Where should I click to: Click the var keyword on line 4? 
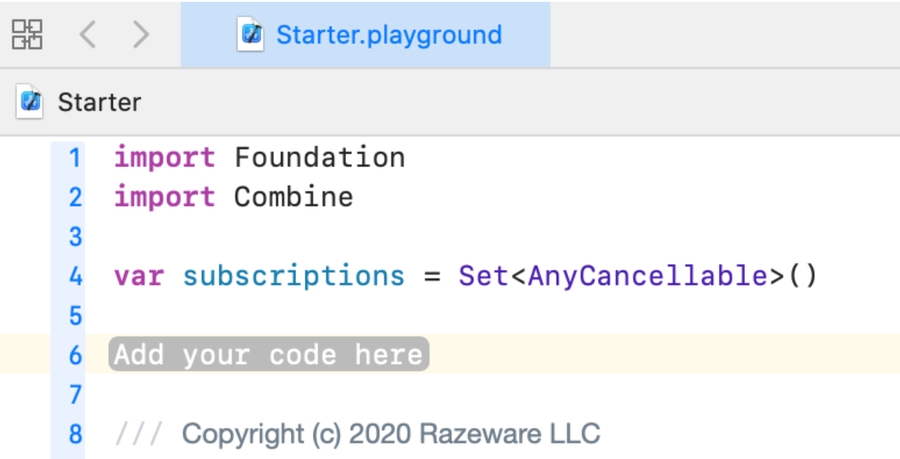[139, 276]
